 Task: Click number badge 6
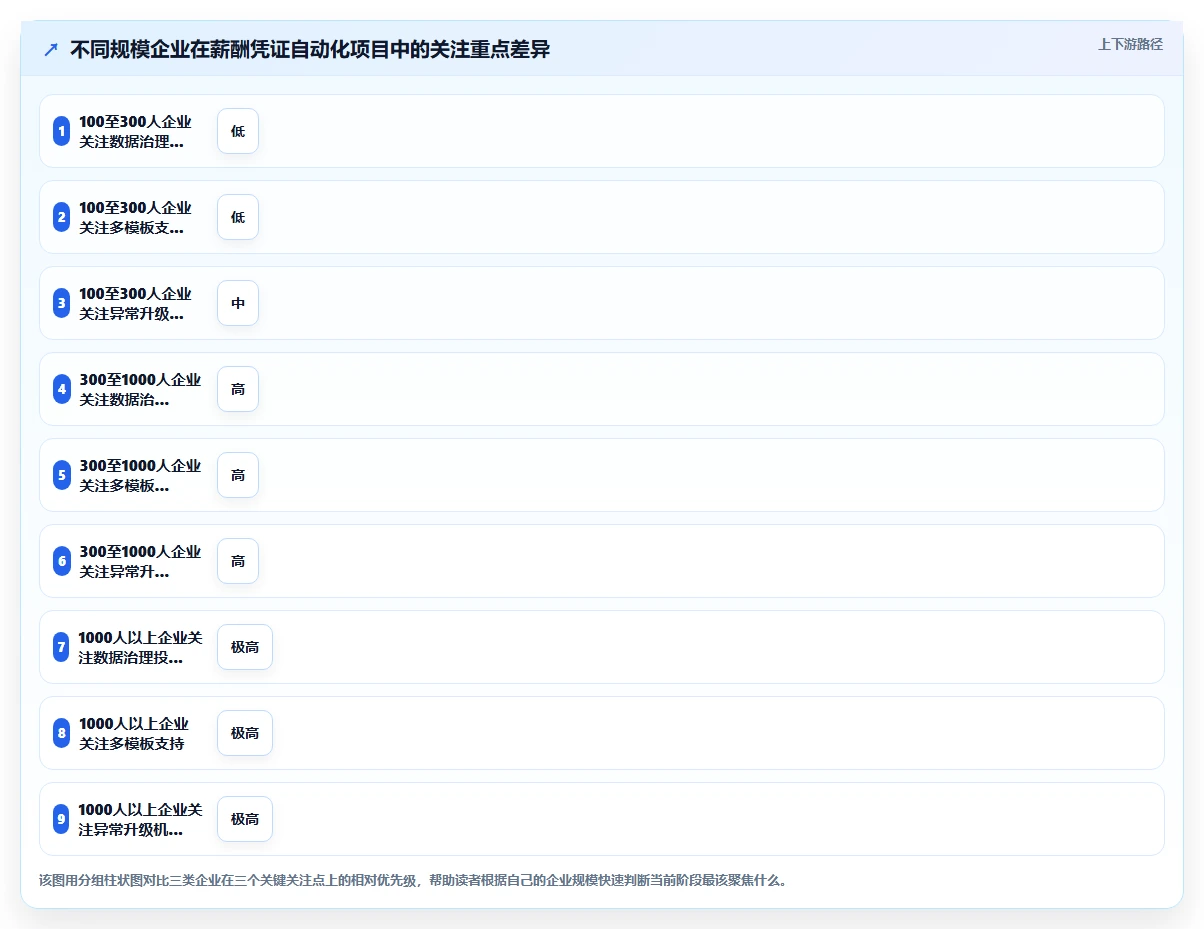[x=62, y=561]
